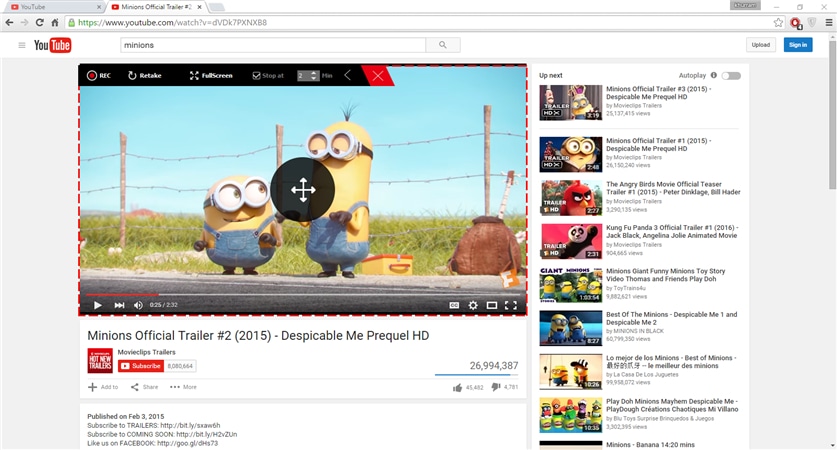This screenshot has width=837, height=450.
Task: Toggle closed captions CC button
Action: (x=454, y=305)
